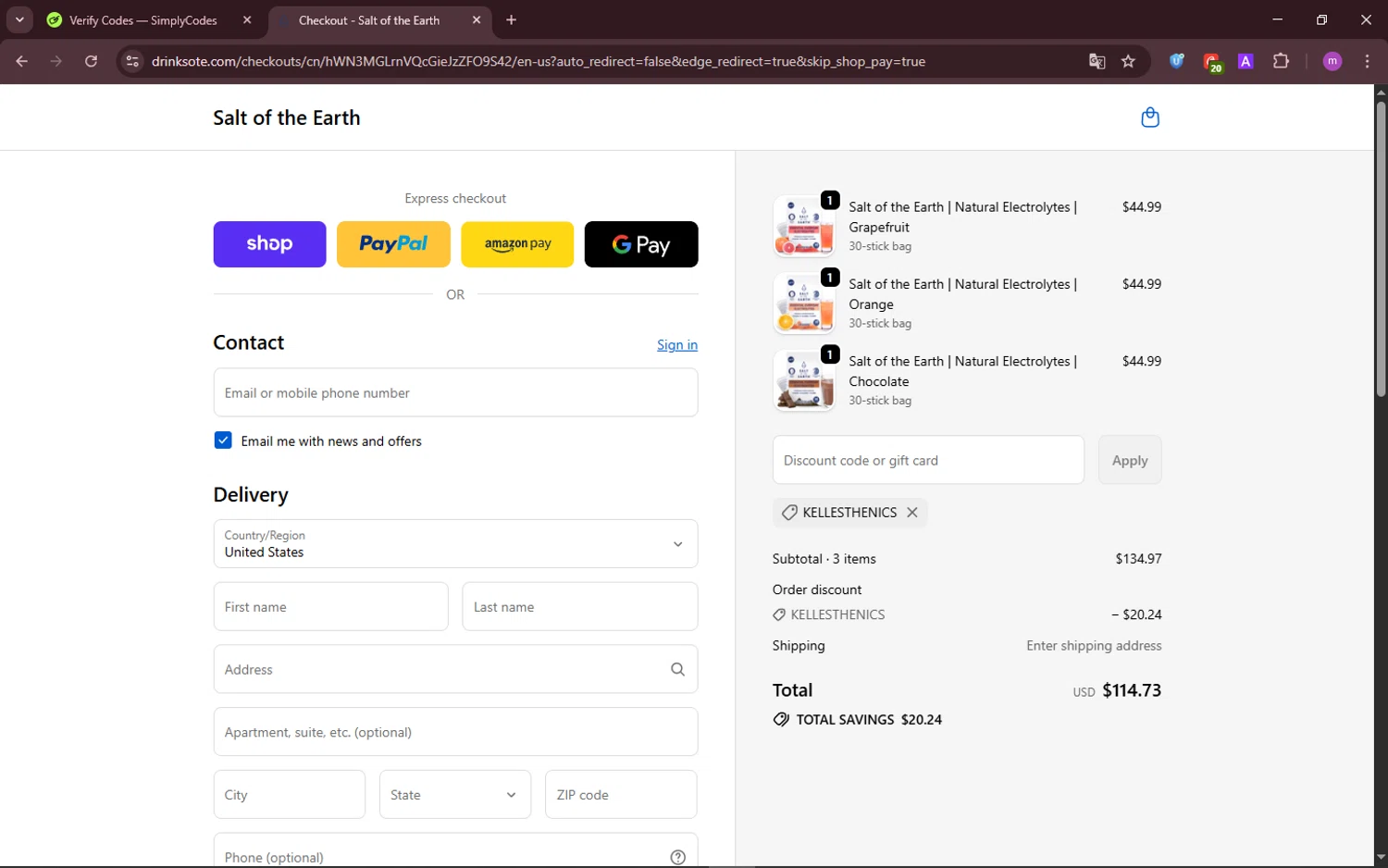Click the Orange product thumbnail

[804, 303]
